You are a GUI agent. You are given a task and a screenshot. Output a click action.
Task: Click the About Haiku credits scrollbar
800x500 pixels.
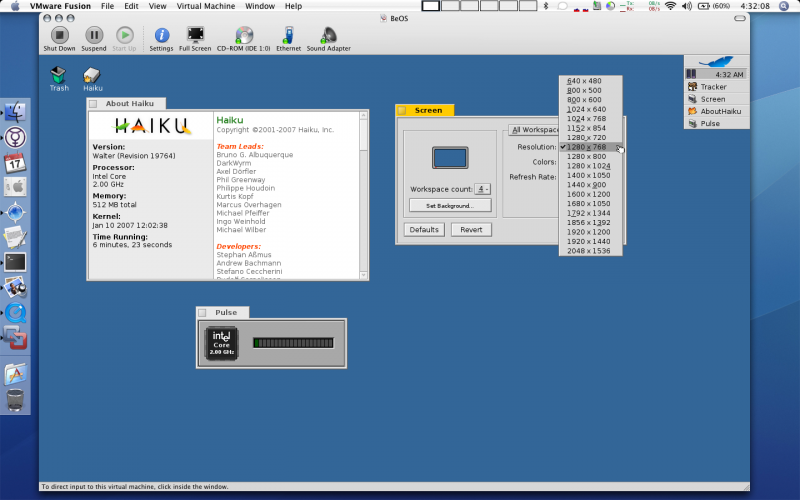pyautogui.click(x=363, y=195)
